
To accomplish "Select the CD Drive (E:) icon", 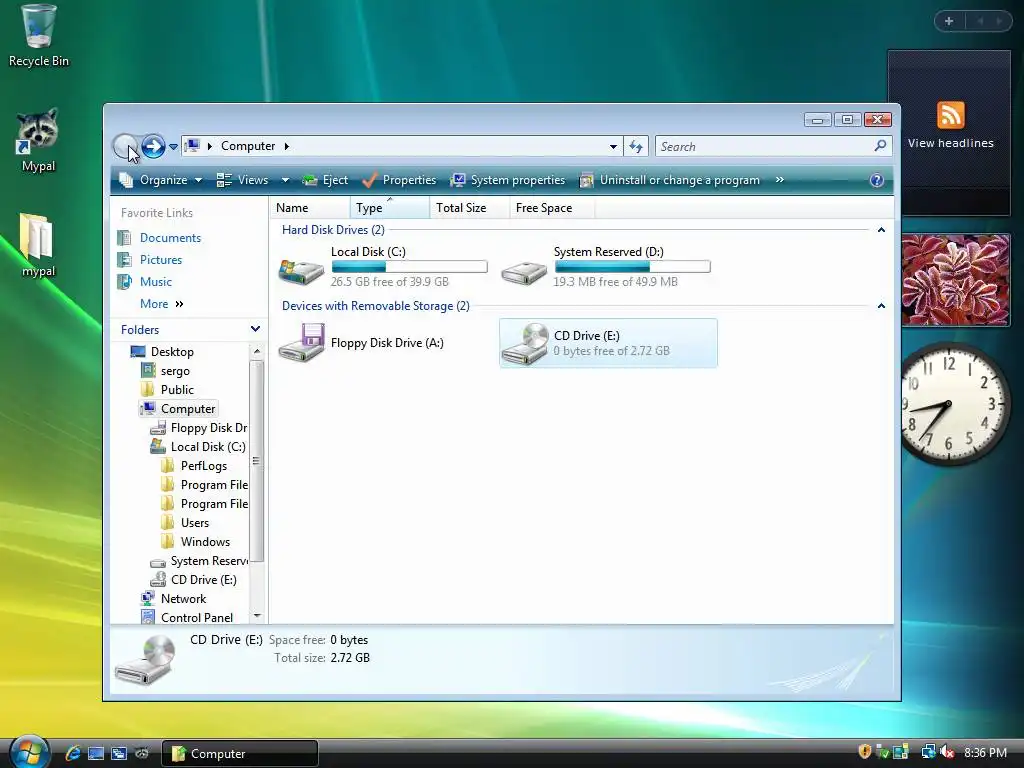I will coord(525,344).
